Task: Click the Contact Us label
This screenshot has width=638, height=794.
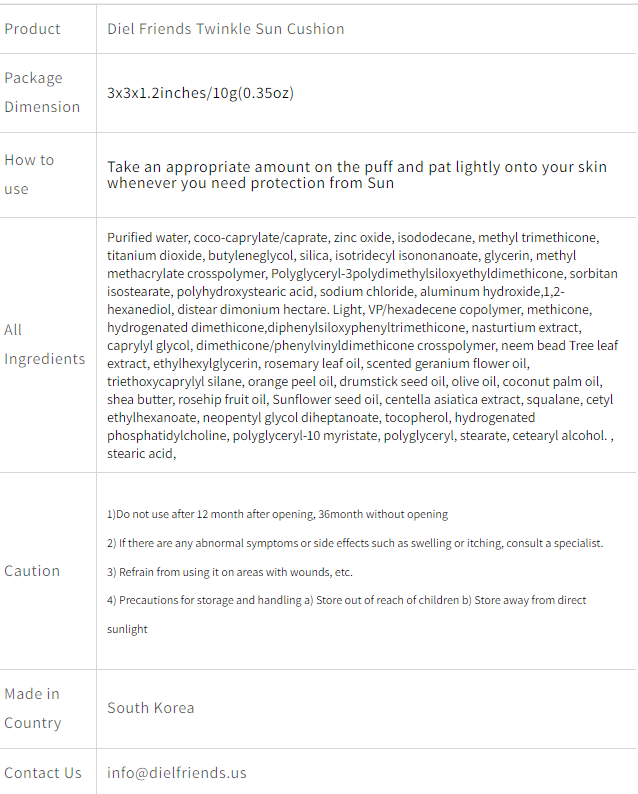Action: (43, 773)
